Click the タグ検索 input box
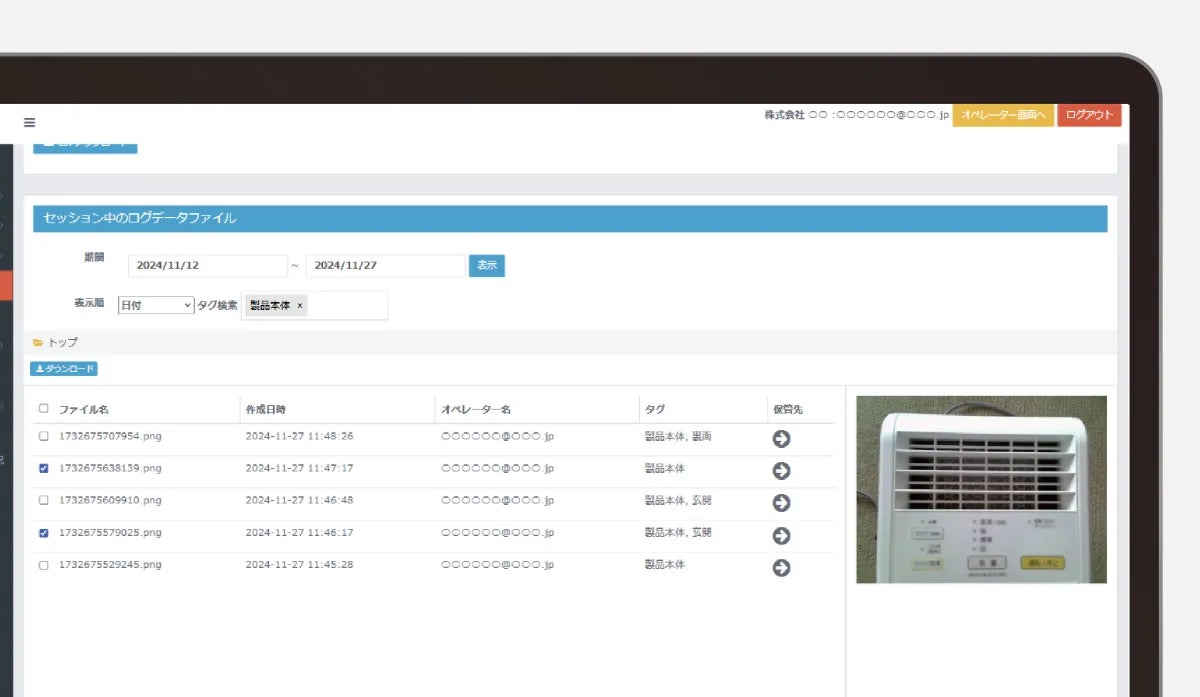 (x=315, y=306)
